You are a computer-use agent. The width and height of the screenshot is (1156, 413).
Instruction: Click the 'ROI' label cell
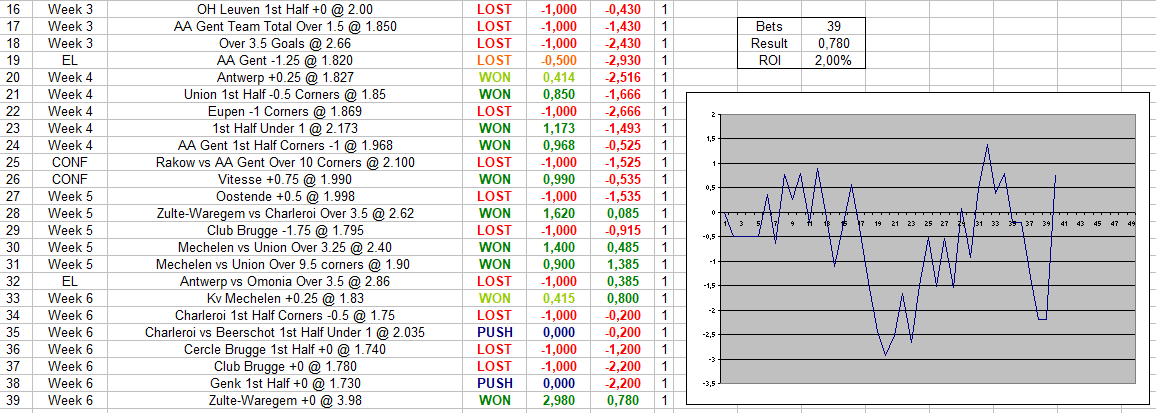tap(769, 60)
